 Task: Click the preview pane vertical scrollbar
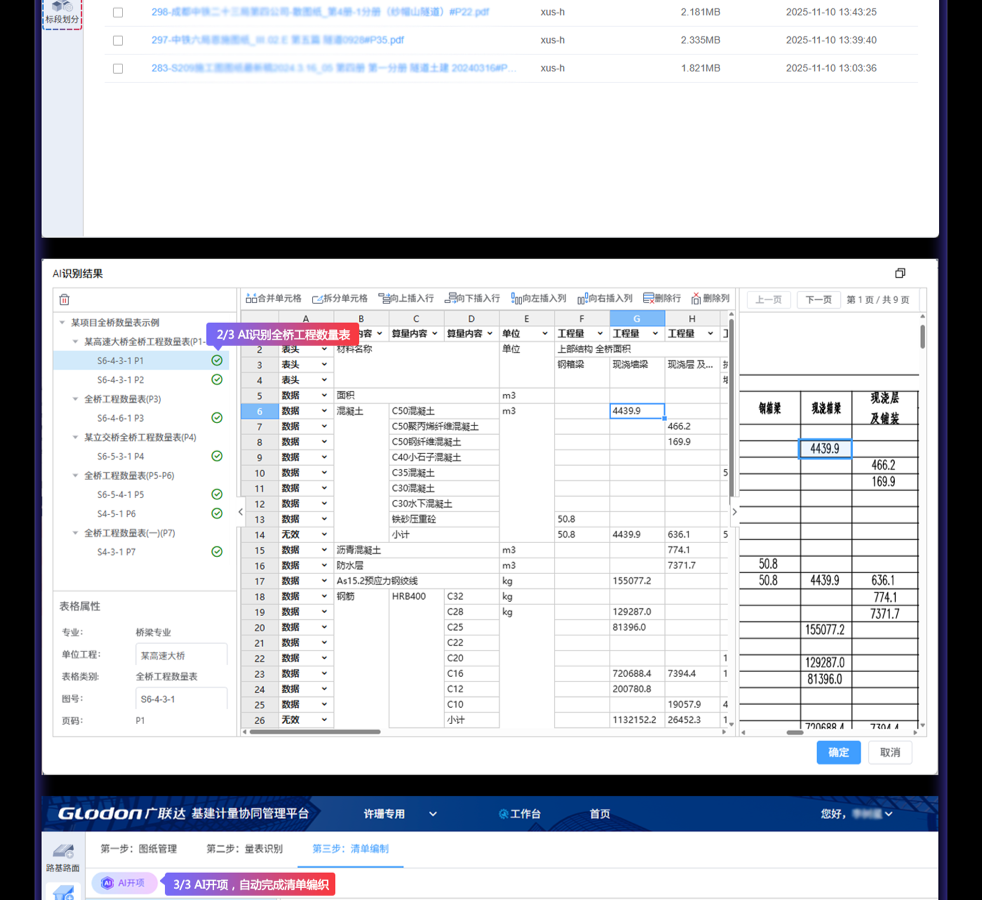pos(923,336)
